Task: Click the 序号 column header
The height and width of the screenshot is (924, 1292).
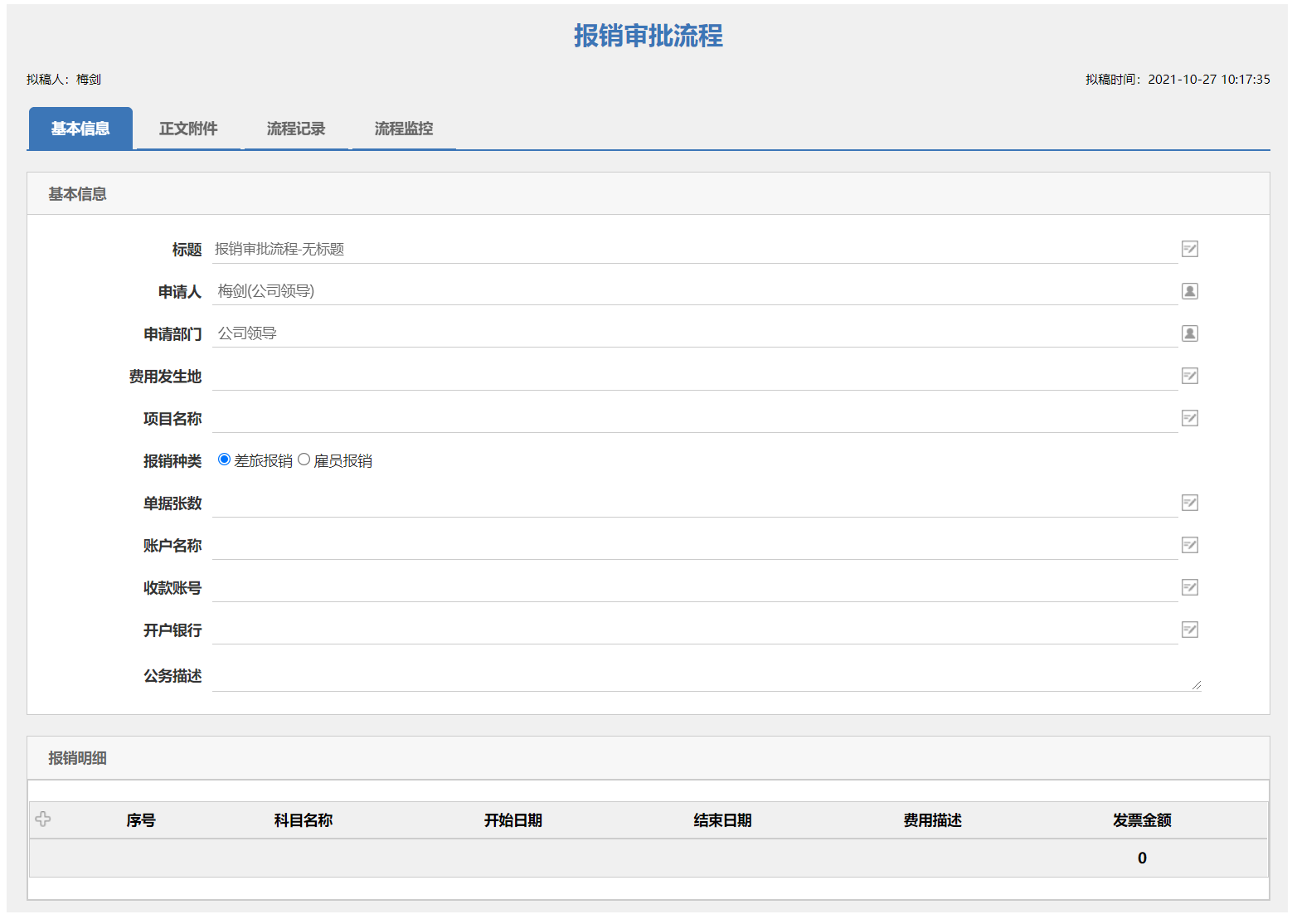Action: click(x=141, y=820)
